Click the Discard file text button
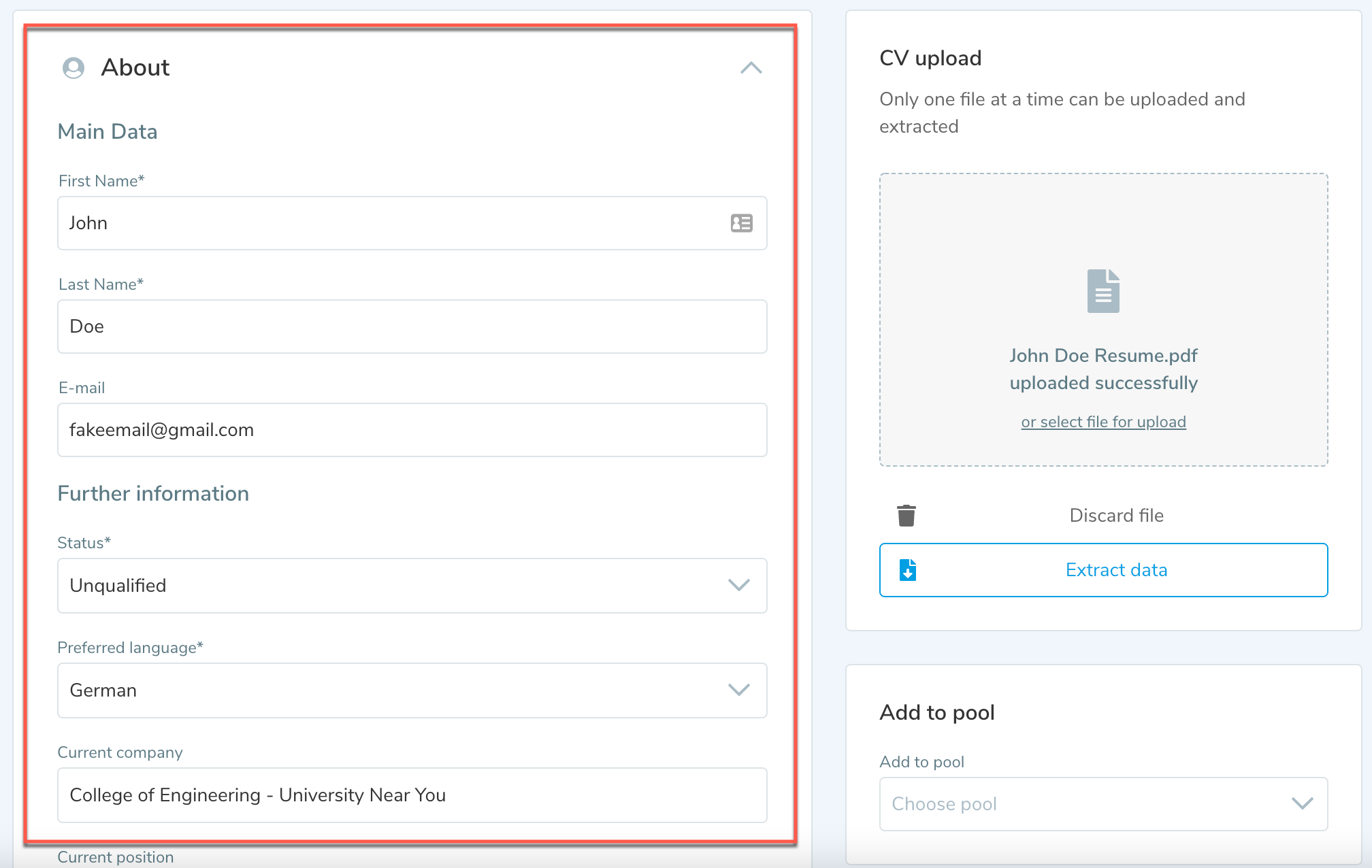The image size is (1372, 868). pyautogui.click(x=1116, y=516)
